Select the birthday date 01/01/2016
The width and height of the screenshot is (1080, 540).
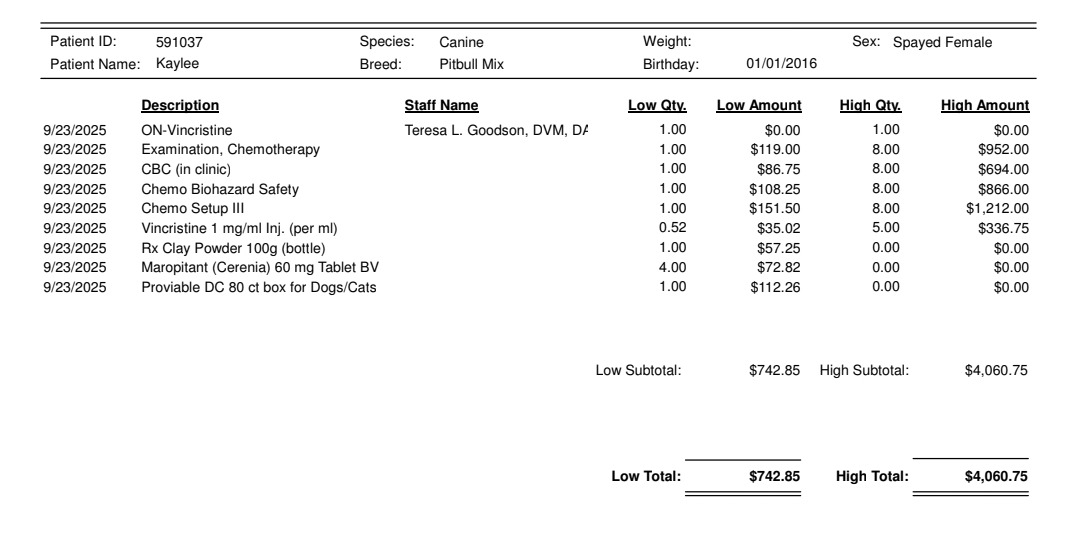point(782,64)
